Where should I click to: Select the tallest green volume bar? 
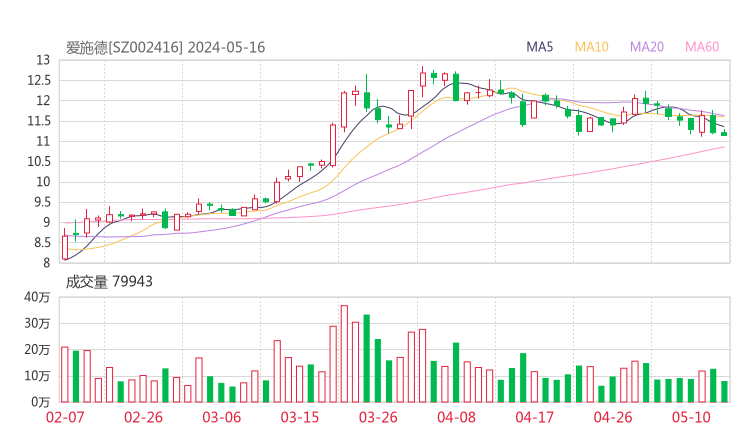coord(367,358)
